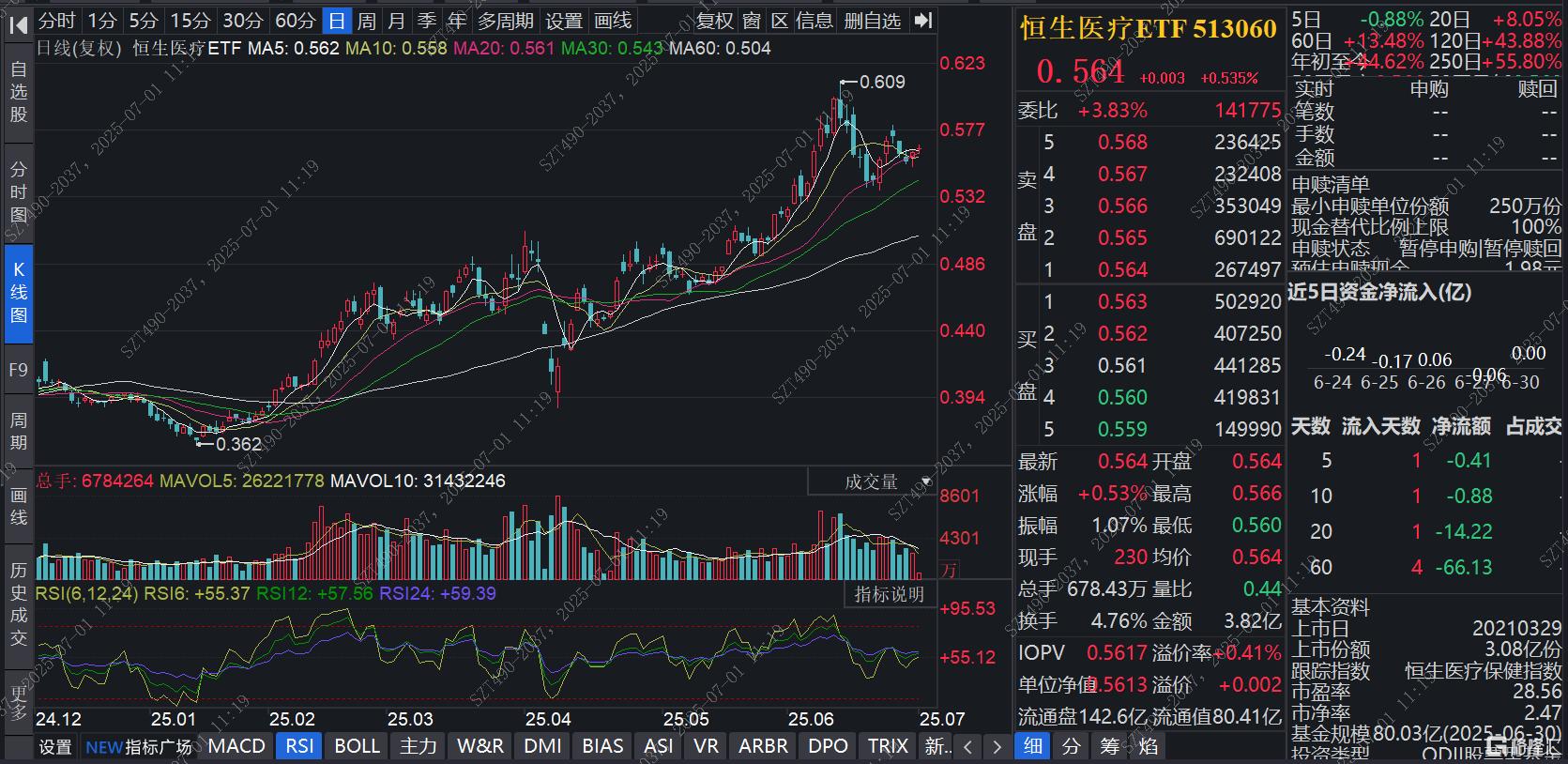Select the W&R indicator

(480, 747)
